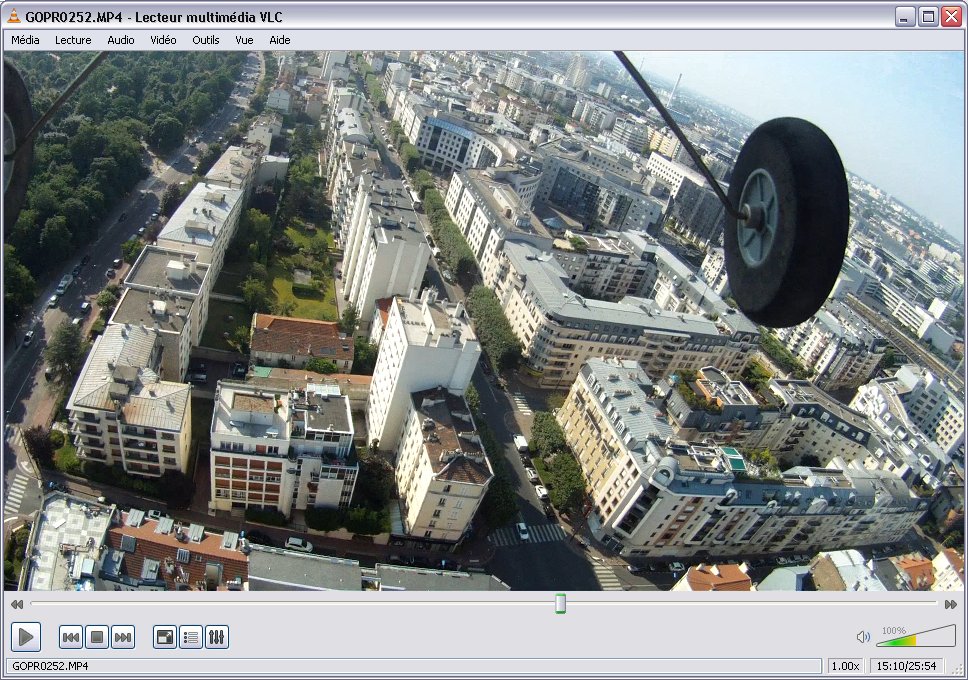Click the 1.00x playback speed indicator
968x680 pixels.
tap(845, 666)
